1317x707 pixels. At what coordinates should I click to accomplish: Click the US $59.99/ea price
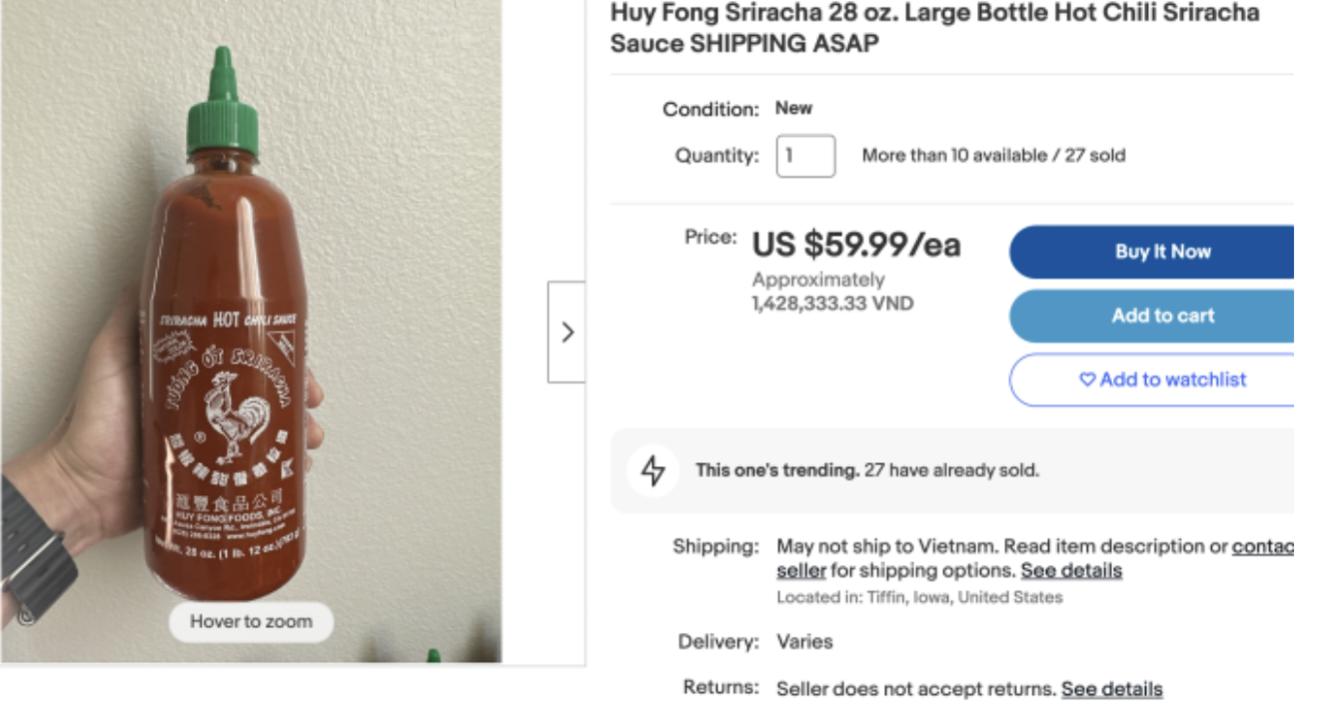pyautogui.click(x=856, y=245)
